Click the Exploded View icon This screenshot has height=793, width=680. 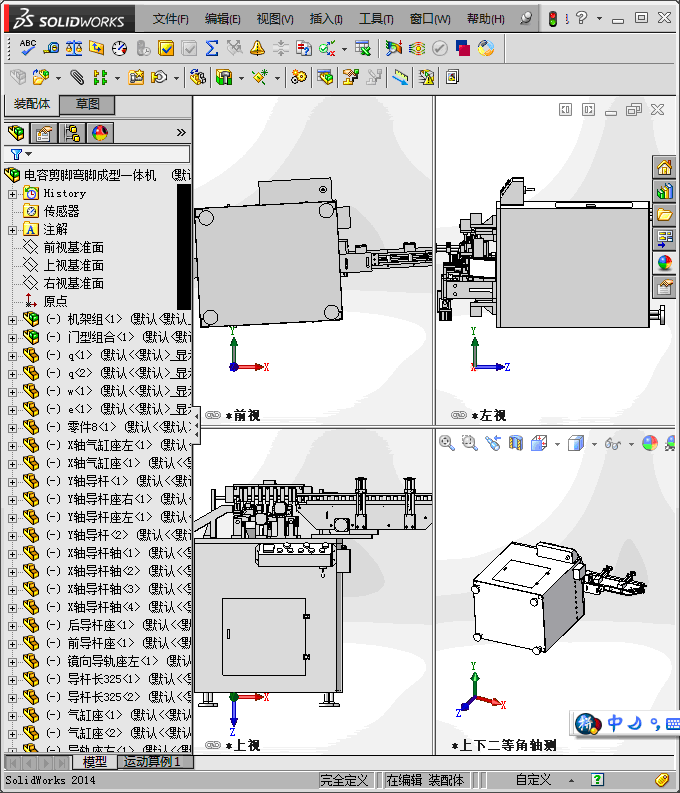pos(350,77)
